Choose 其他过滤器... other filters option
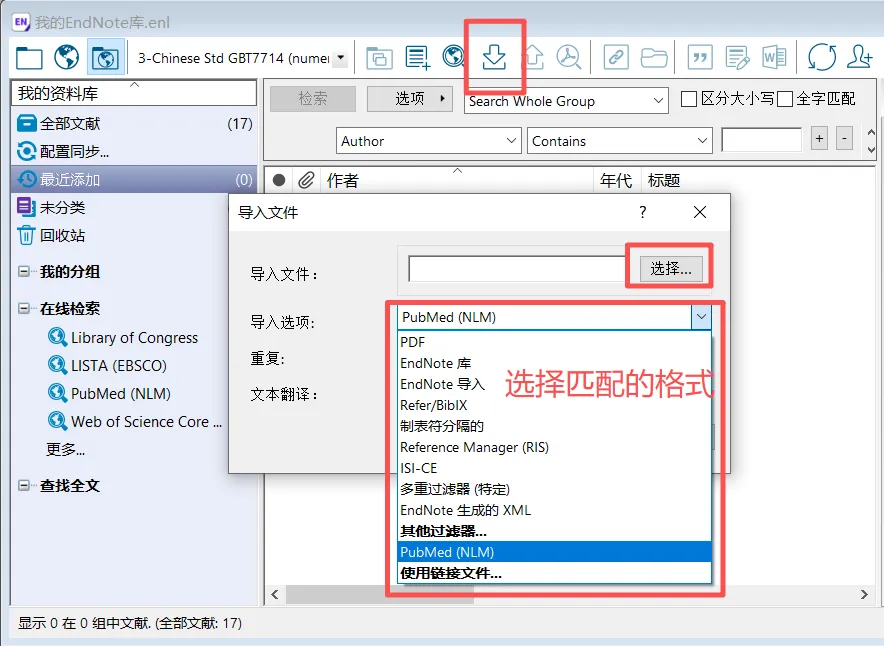Viewport: 884px width, 646px height. coord(554,531)
